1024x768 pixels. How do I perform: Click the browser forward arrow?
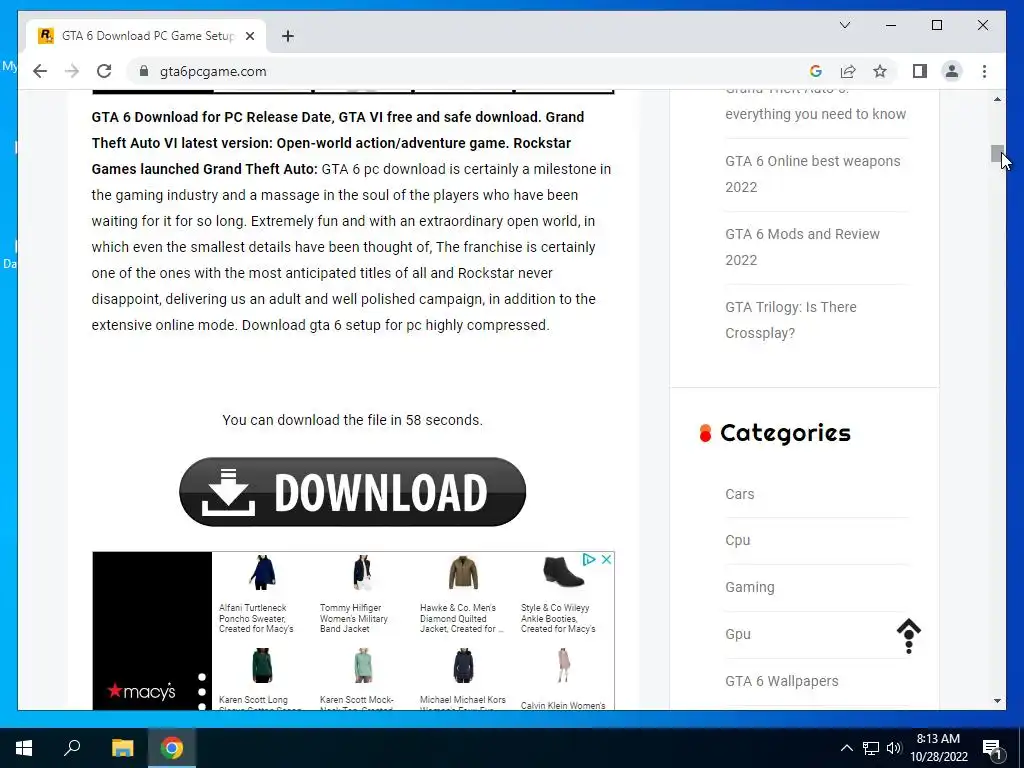[x=72, y=71]
